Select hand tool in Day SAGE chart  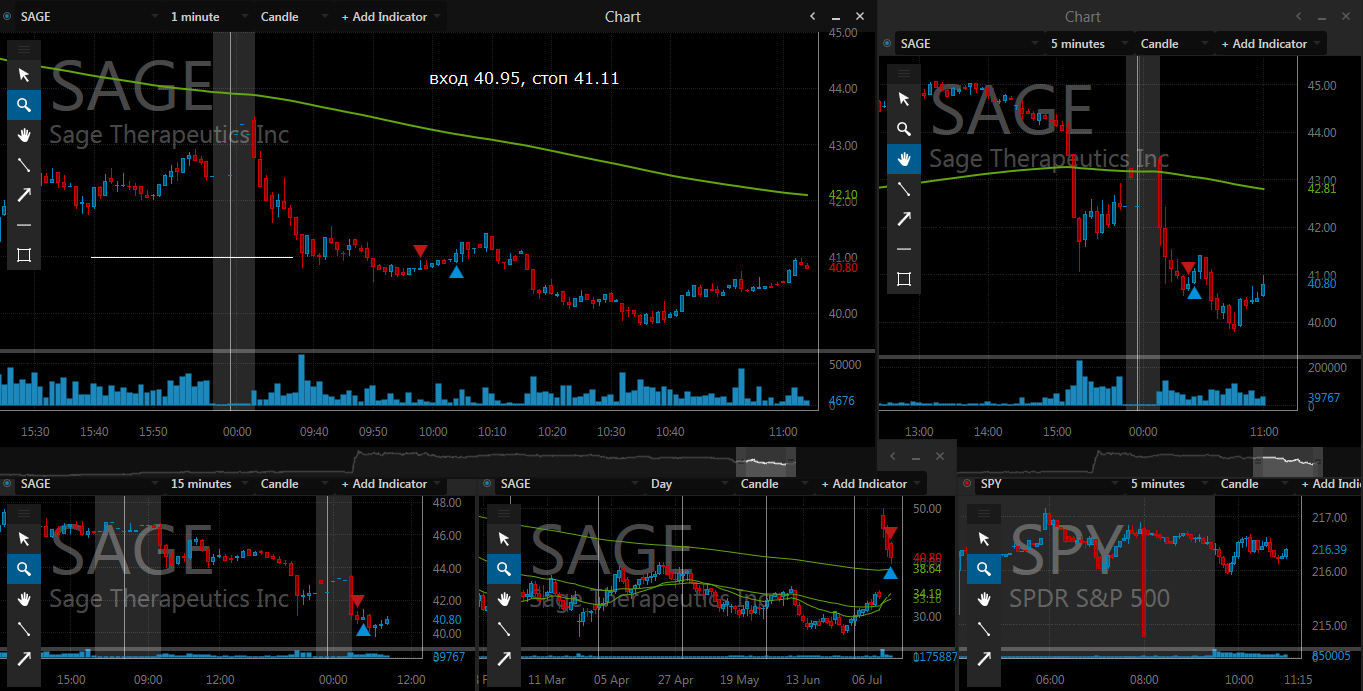(504, 599)
